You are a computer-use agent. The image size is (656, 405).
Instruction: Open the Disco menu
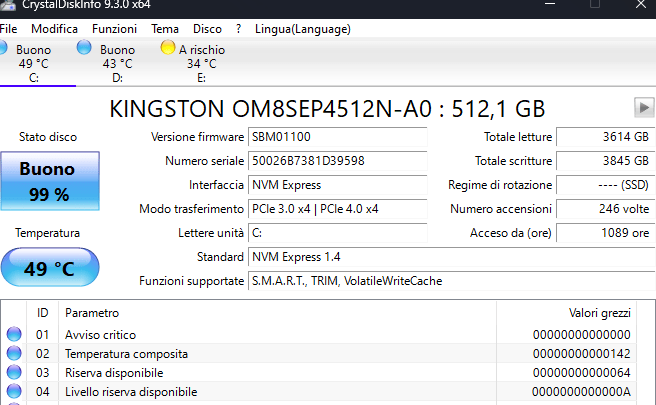pyautogui.click(x=207, y=29)
